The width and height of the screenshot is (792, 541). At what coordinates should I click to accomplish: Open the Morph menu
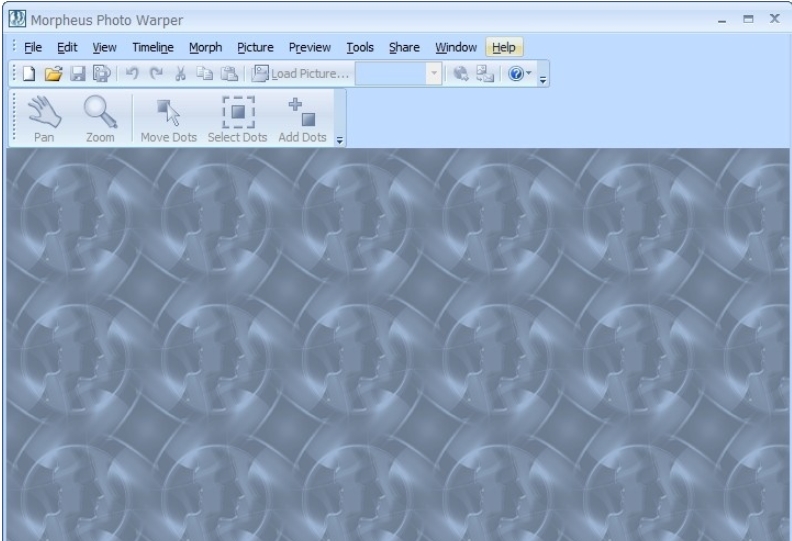tap(205, 47)
